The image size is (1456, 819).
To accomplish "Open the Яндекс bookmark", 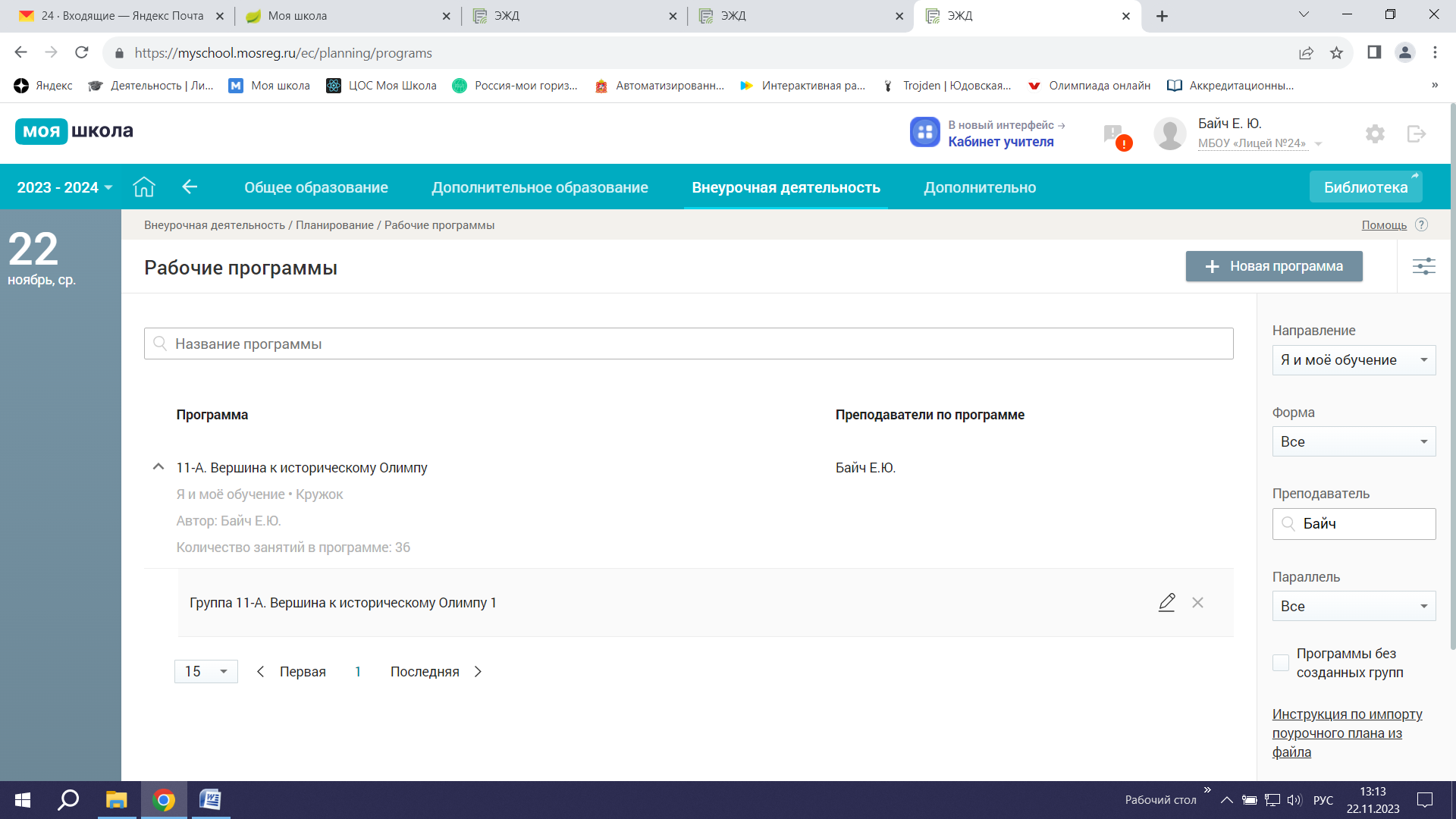I will coord(43,86).
